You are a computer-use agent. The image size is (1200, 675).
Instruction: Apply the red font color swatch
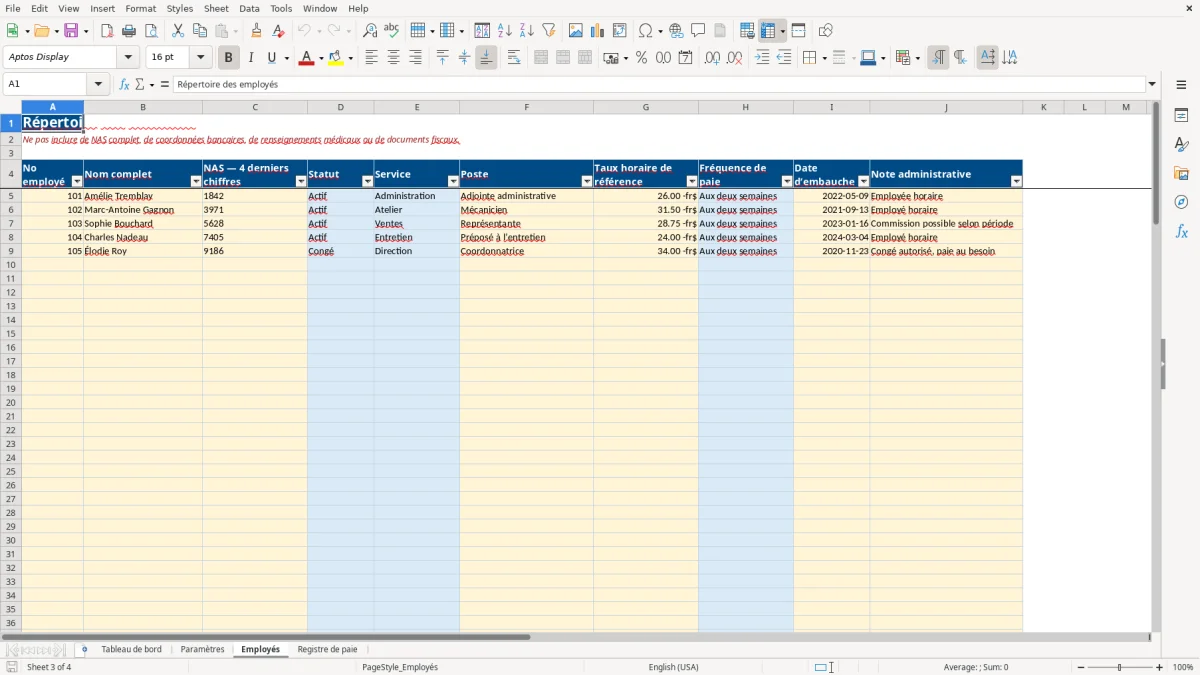point(306,58)
